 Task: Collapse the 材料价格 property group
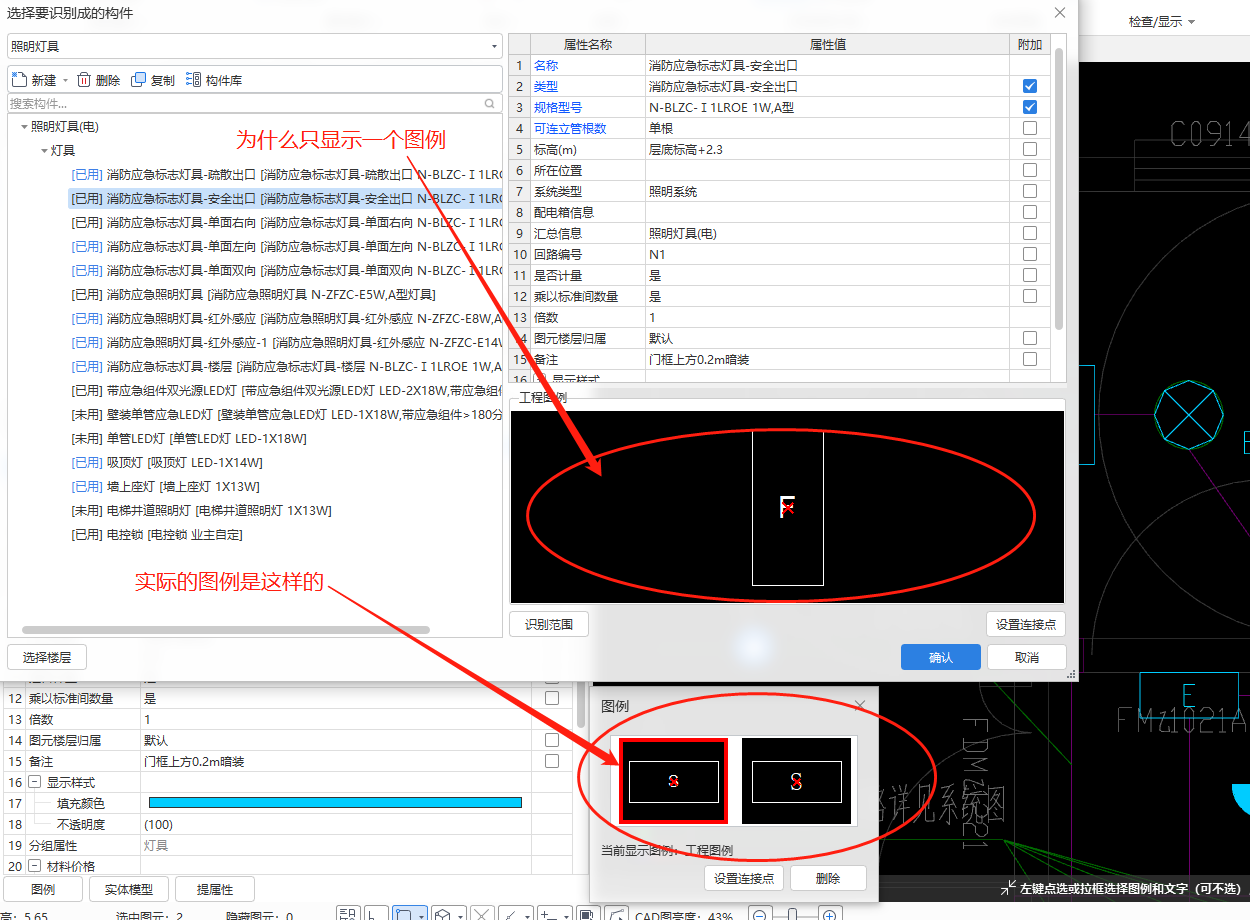(x=35, y=866)
